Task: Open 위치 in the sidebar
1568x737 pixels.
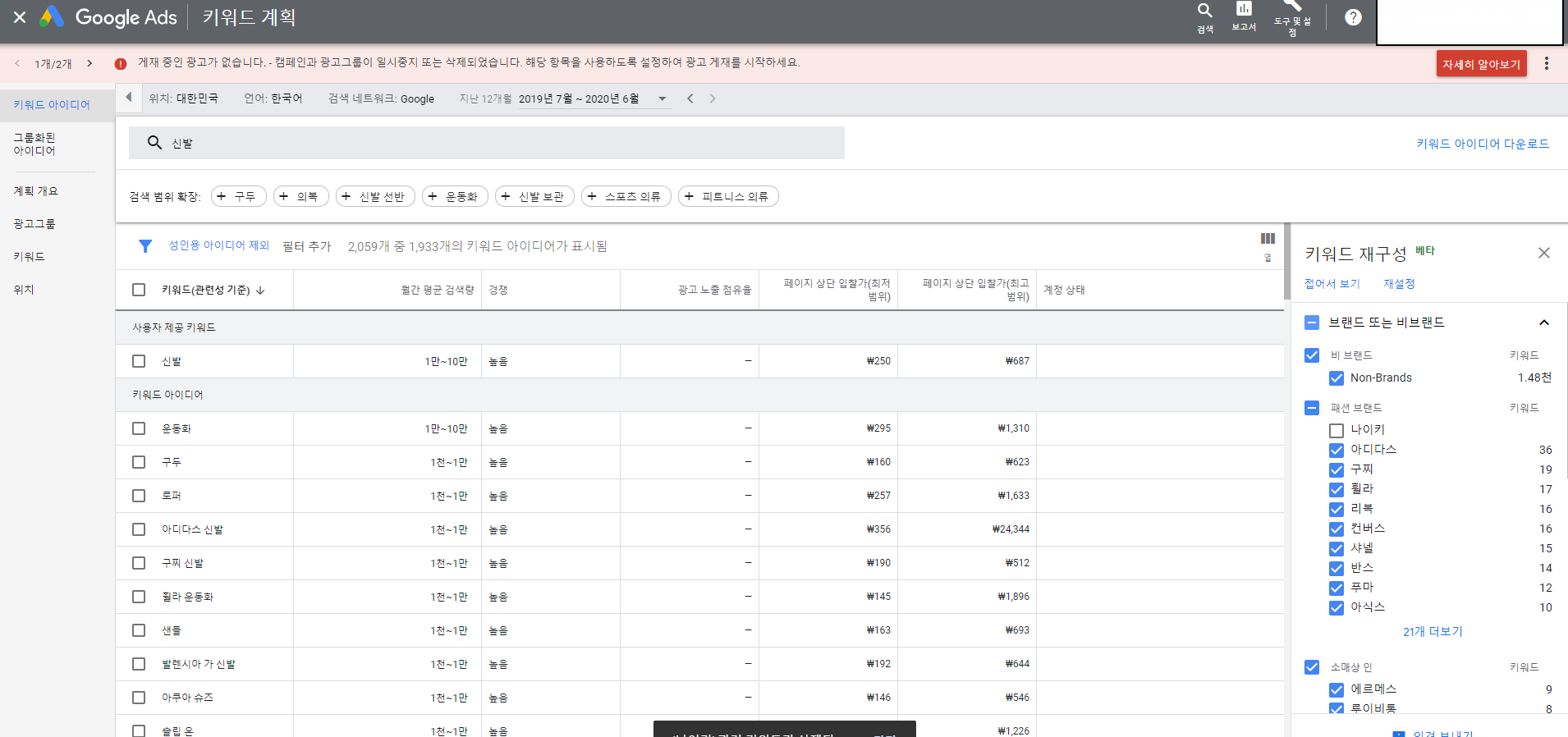Action: click(x=24, y=290)
